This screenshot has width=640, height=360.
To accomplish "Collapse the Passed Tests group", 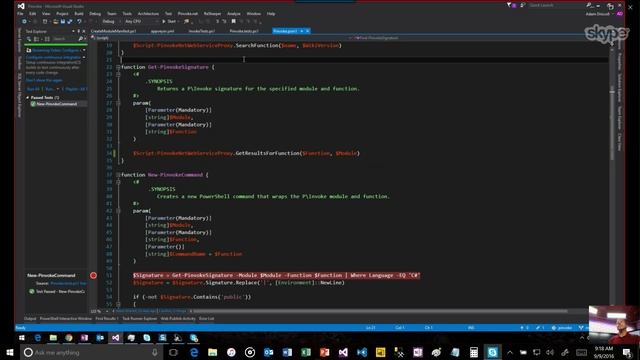I will 28,98.
